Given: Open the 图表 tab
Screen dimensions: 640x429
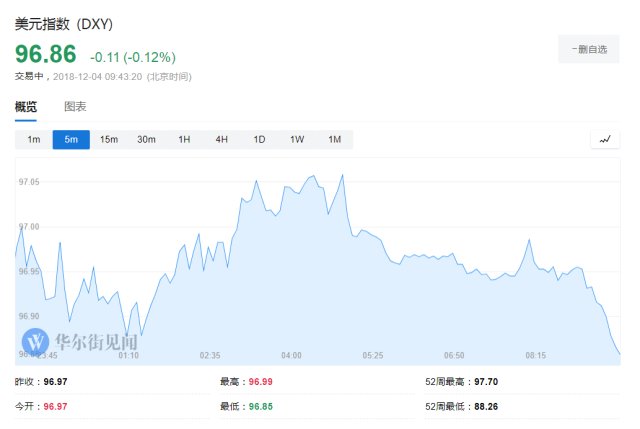Looking at the screenshot, I should tap(75, 107).
